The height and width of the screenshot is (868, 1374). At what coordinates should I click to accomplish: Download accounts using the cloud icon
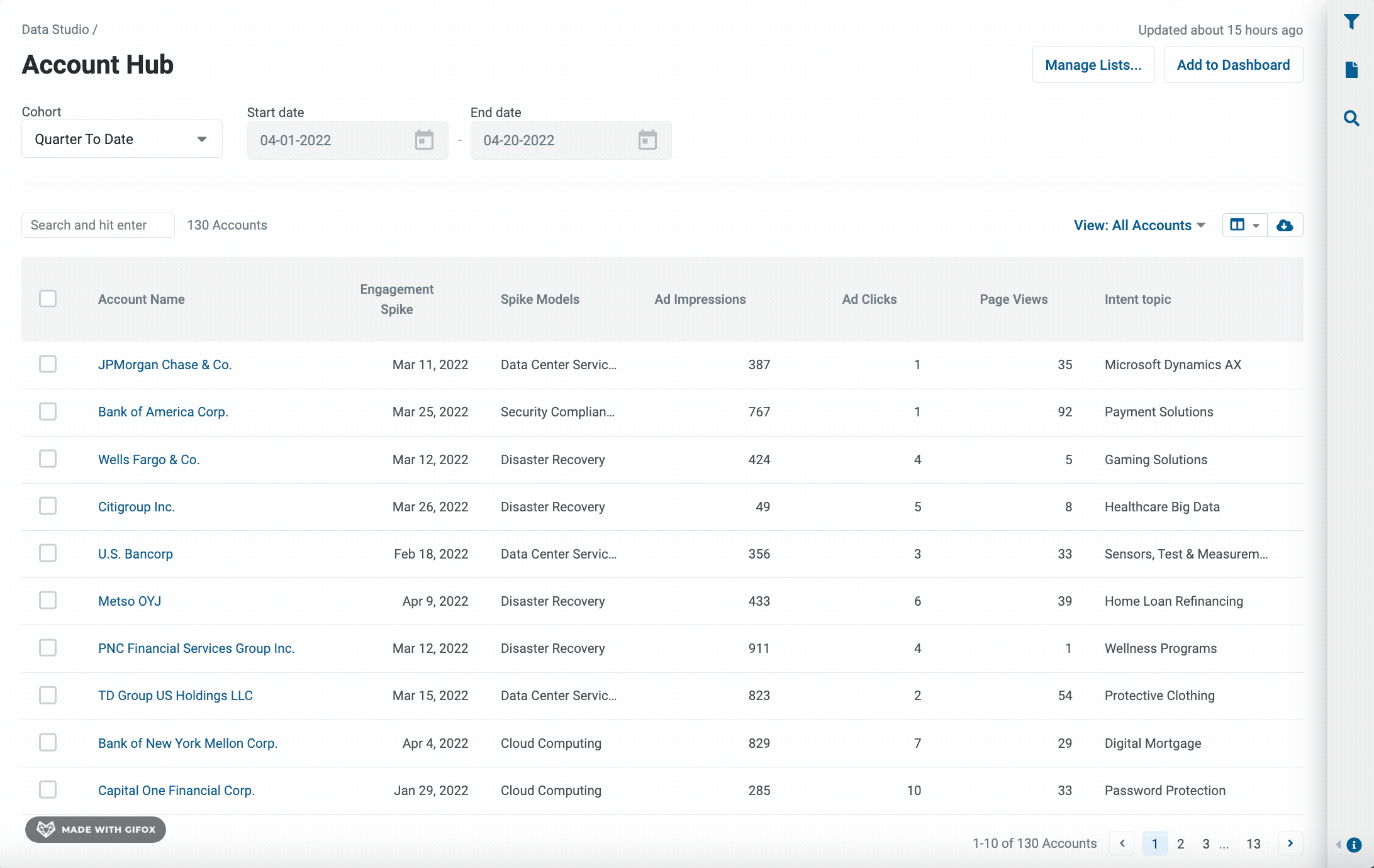1285,225
